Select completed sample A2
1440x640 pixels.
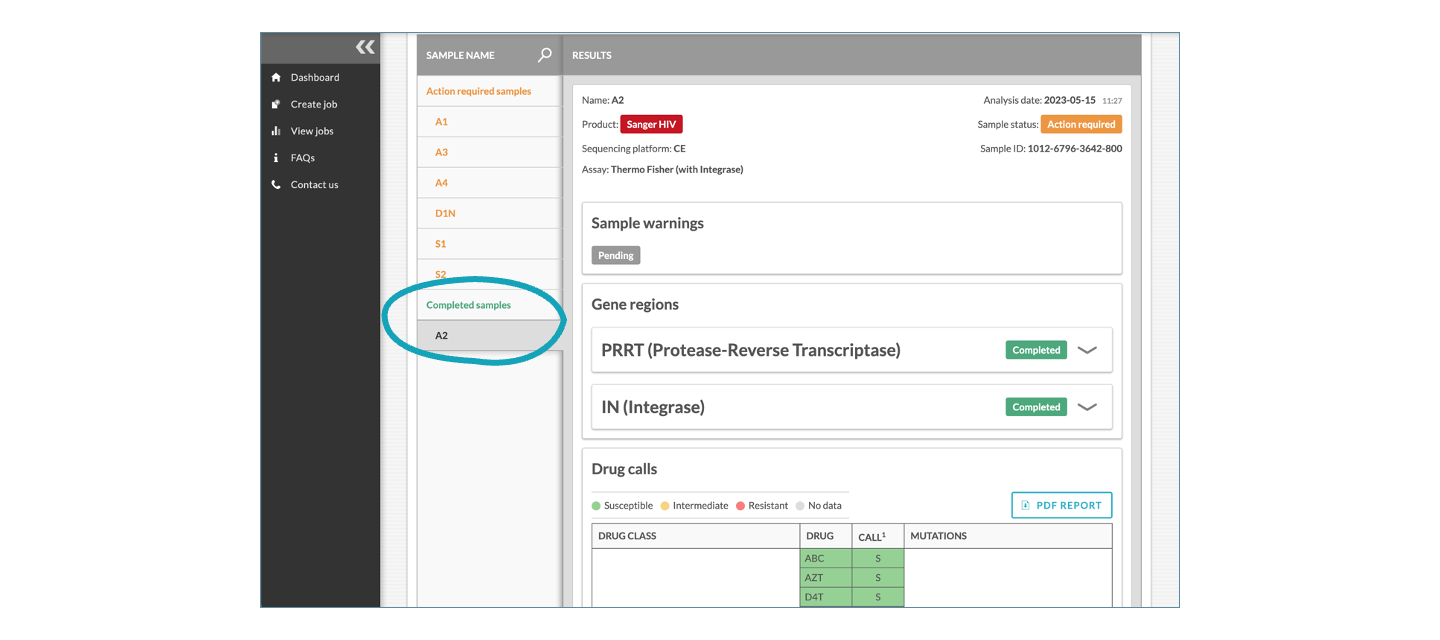tap(488, 336)
